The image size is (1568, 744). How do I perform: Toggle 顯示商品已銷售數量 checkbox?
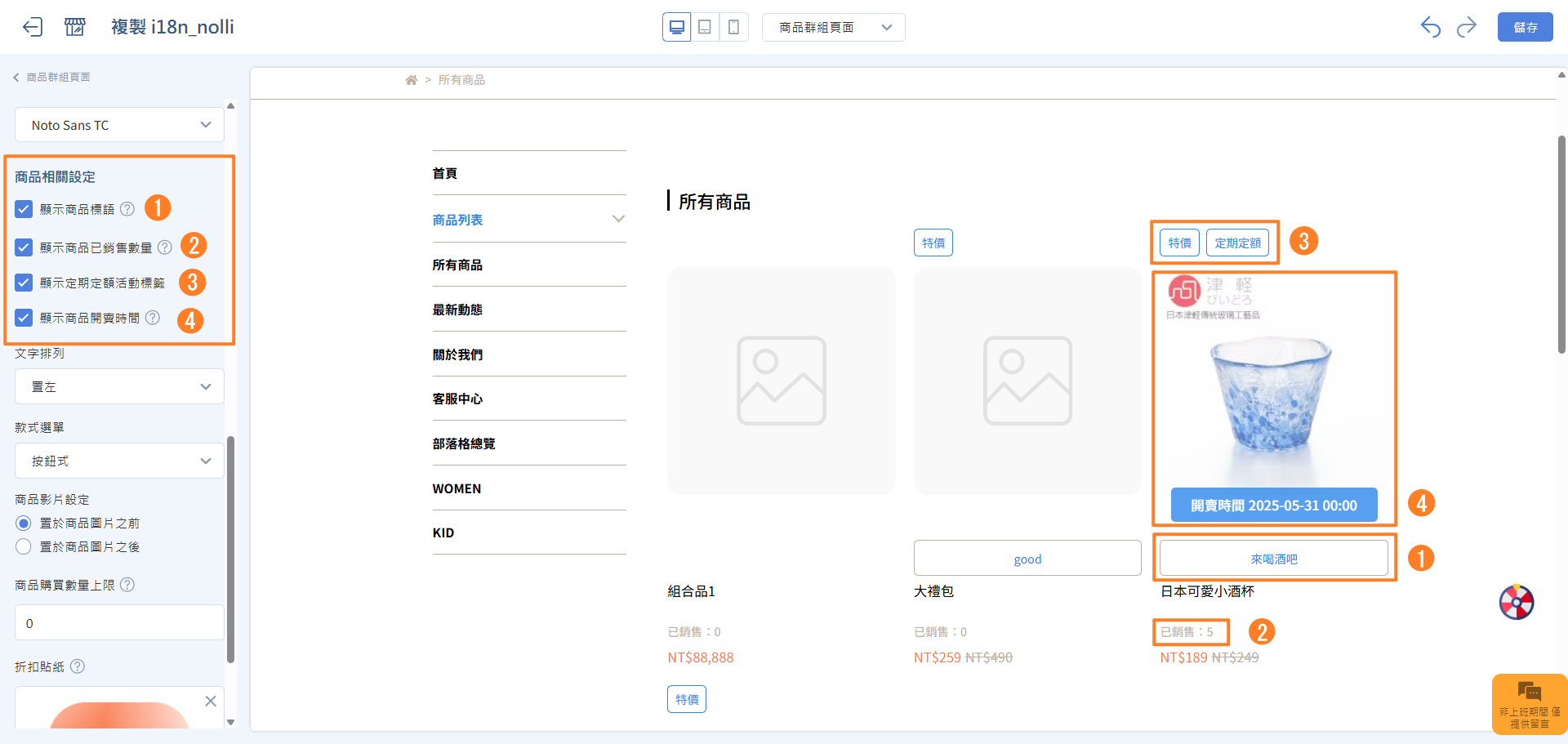point(24,247)
